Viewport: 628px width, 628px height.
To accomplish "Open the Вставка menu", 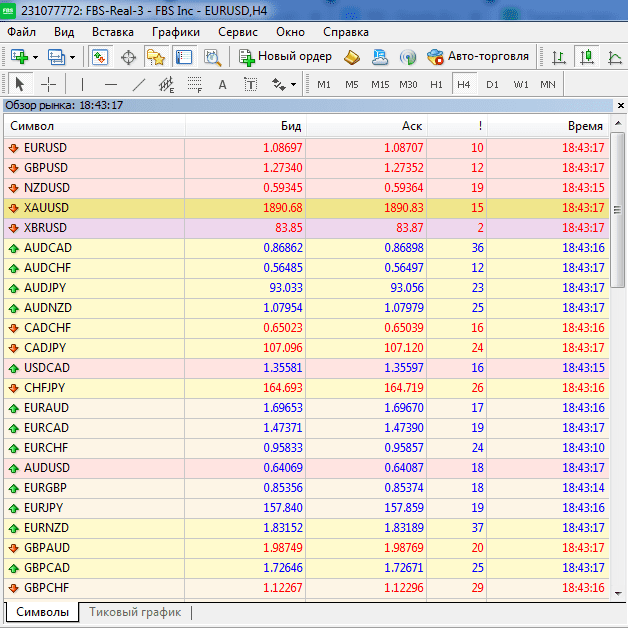I will (x=113, y=32).
